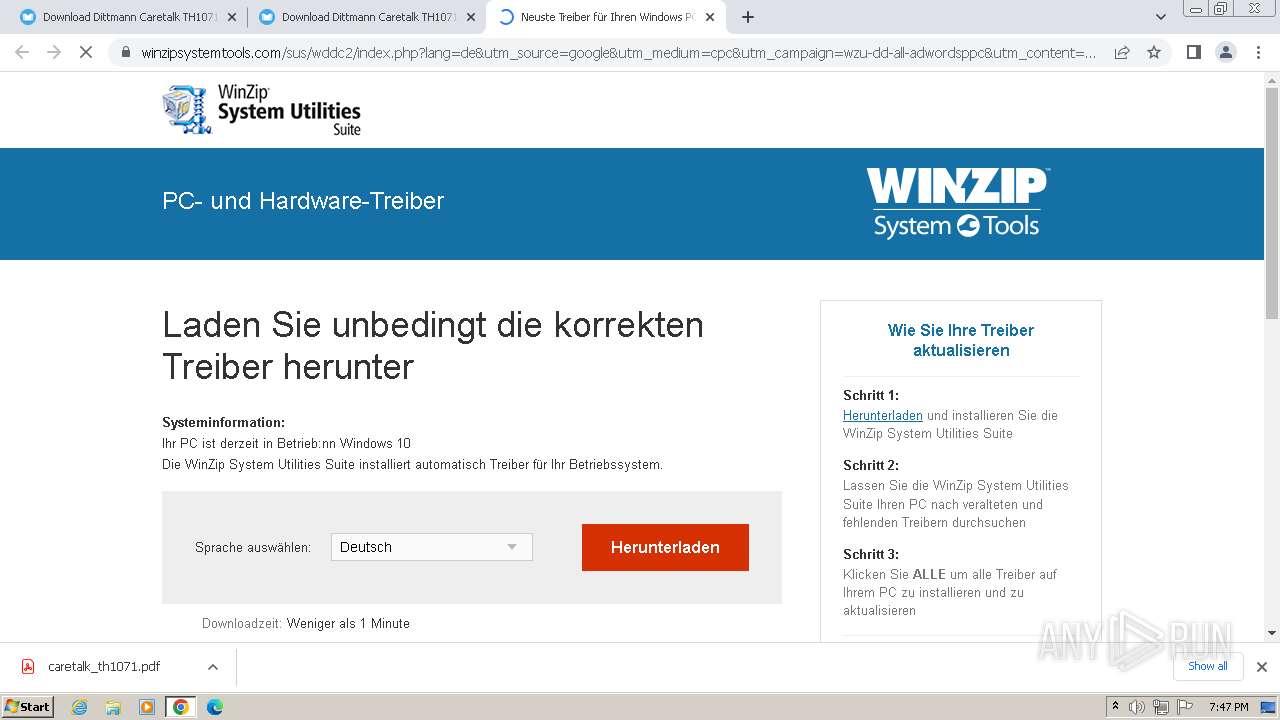Click the WinZip System Utilities Suite logo
Image resolution: width=1280 pixels, height=720 pixels.
(261, 109)
